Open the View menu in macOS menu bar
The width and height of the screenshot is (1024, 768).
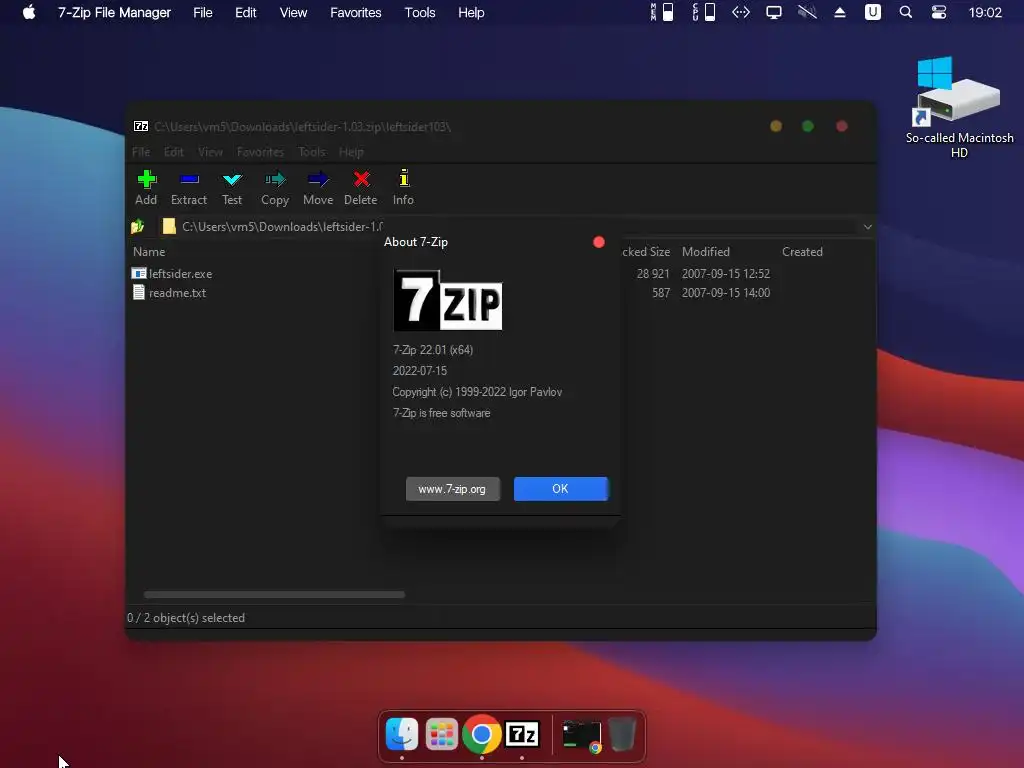pos(293,12)
